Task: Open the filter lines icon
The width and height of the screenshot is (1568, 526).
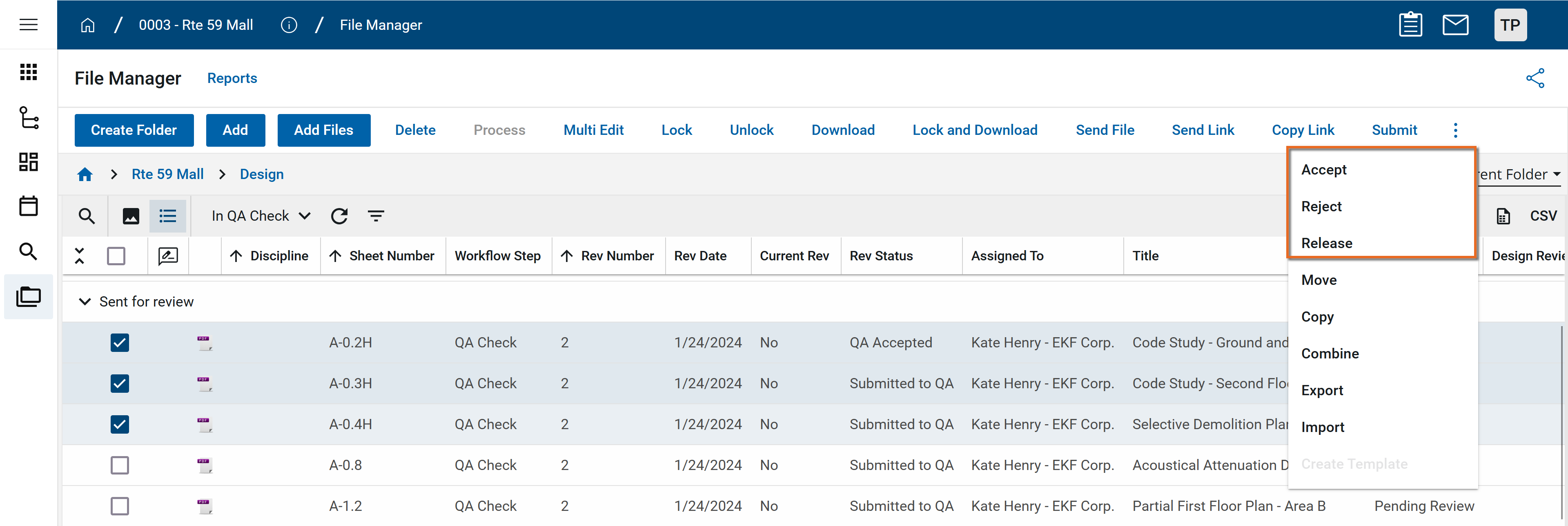Action: pos(376,216)
